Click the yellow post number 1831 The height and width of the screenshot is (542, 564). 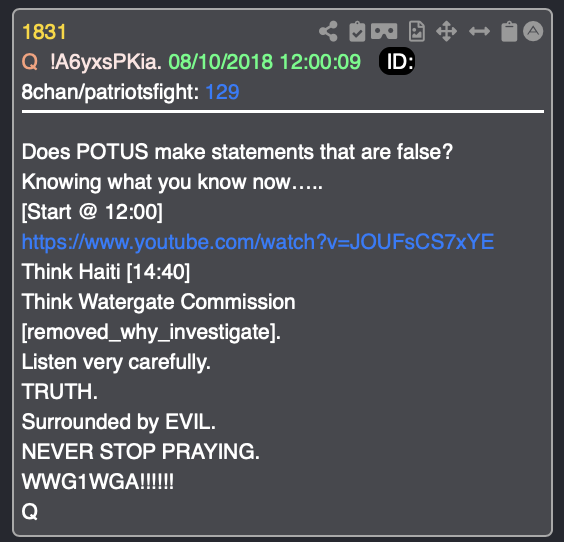point(44,32)
